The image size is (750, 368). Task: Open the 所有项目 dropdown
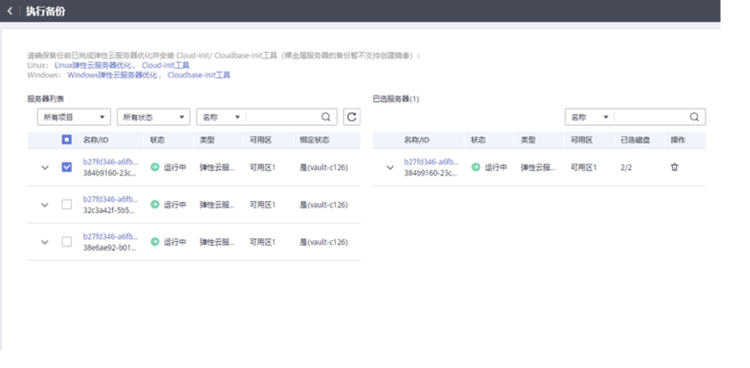click(x=74, y=117)
